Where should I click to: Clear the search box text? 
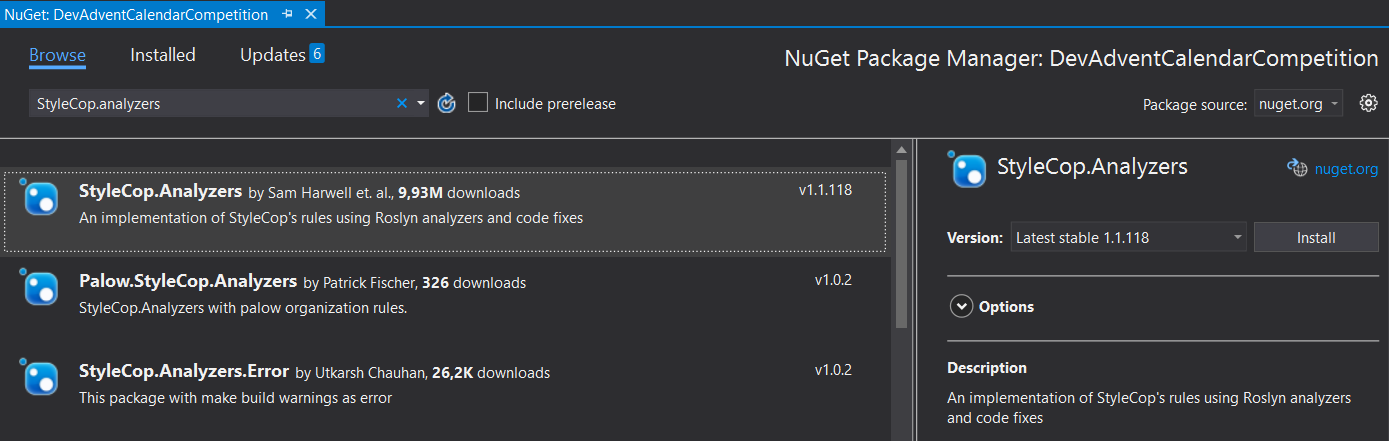tap(402, 103)
